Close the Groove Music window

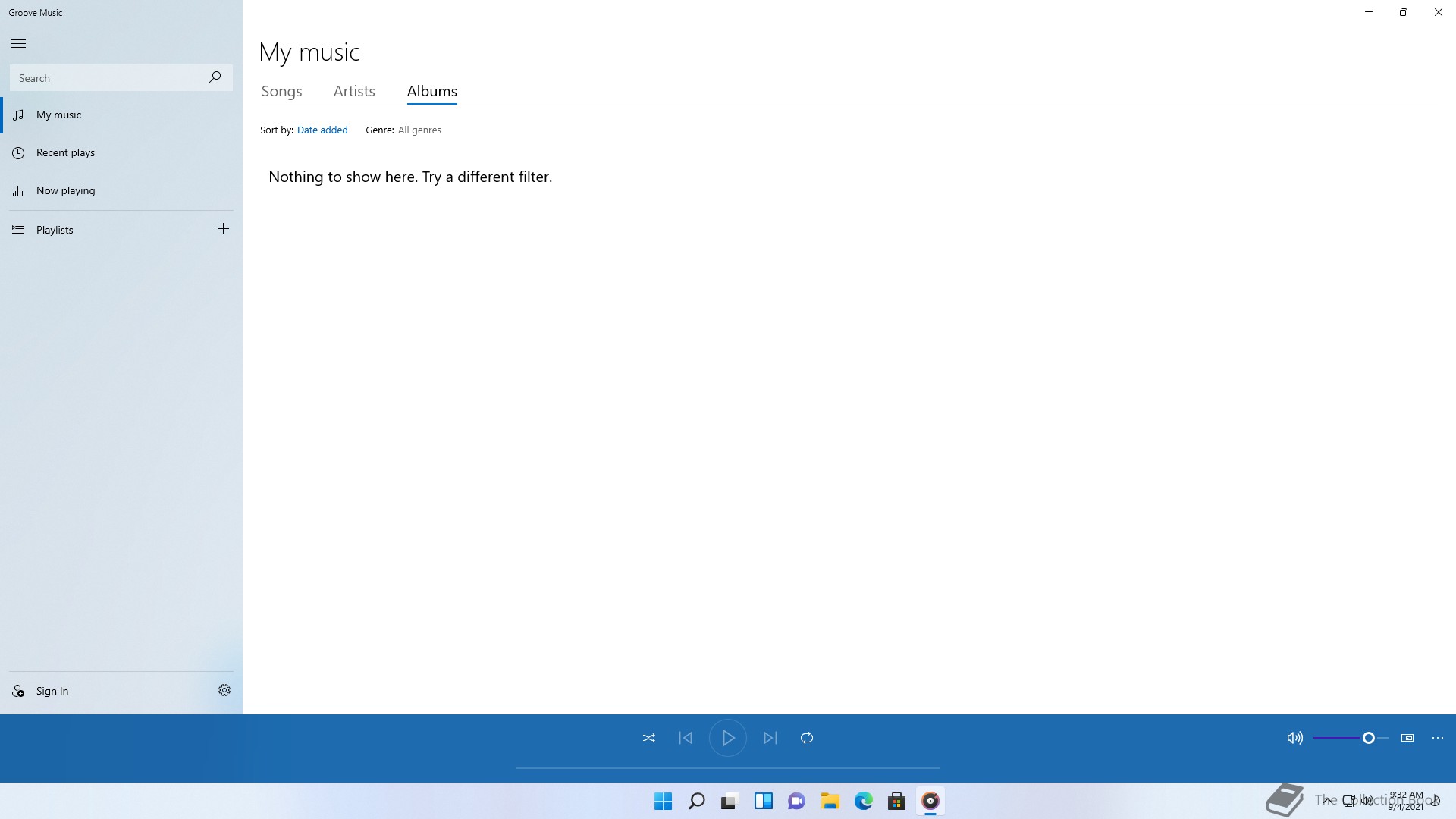point(1439,12)
